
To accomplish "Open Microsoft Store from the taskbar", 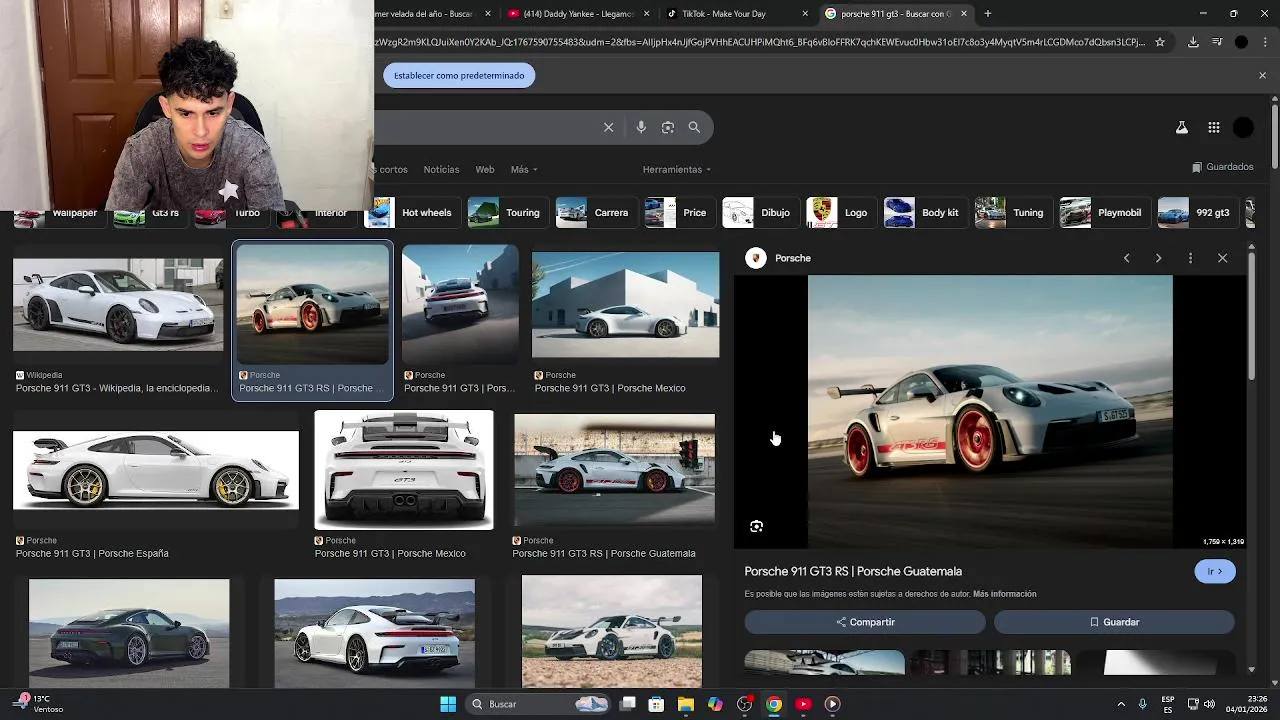I will click(656, 704).
